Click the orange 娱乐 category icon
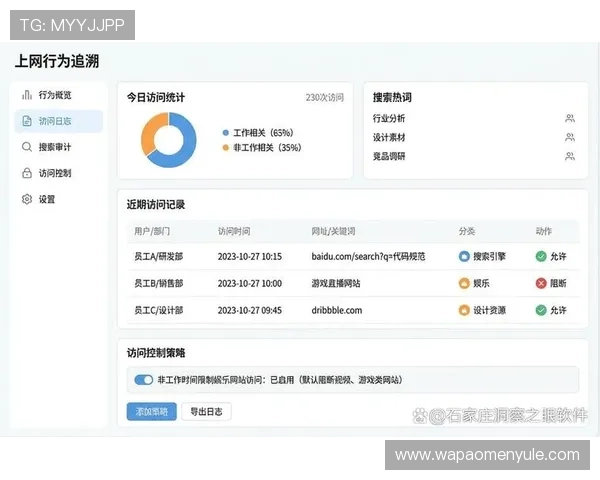 point(464,283)
